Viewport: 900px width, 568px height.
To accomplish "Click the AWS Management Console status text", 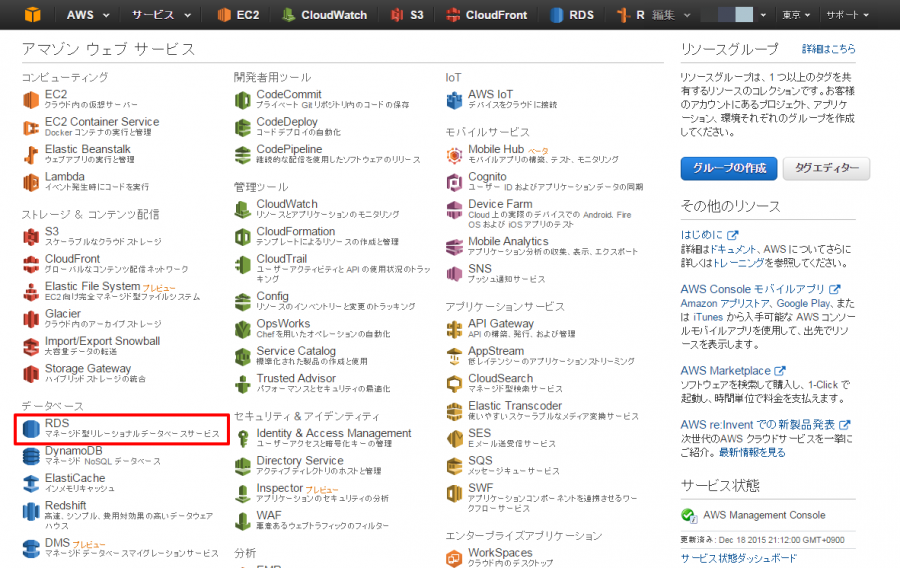I will pyautogui.click(x=764, y=515).
